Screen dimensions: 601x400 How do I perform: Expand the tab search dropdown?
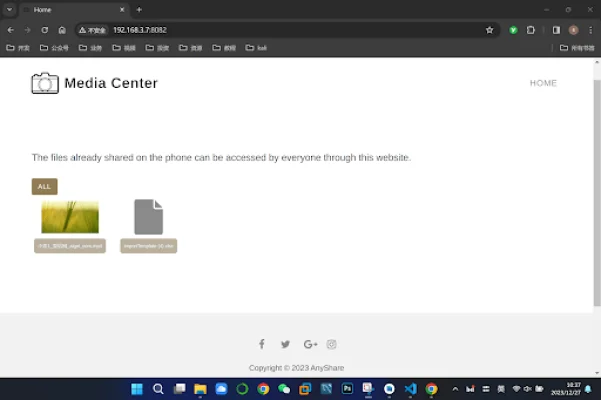click(9, 9)
